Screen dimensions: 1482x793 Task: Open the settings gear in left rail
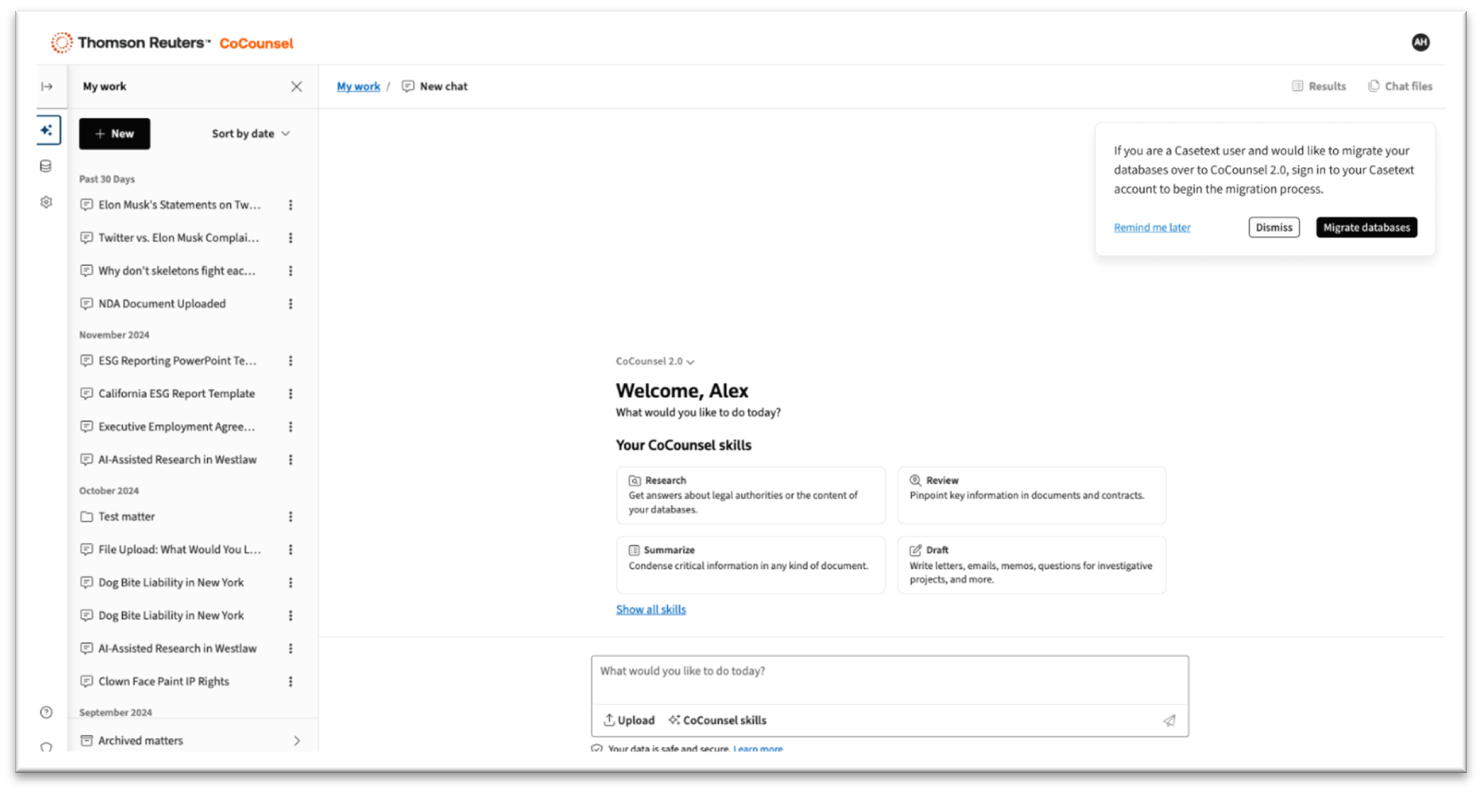coord(46,202)
